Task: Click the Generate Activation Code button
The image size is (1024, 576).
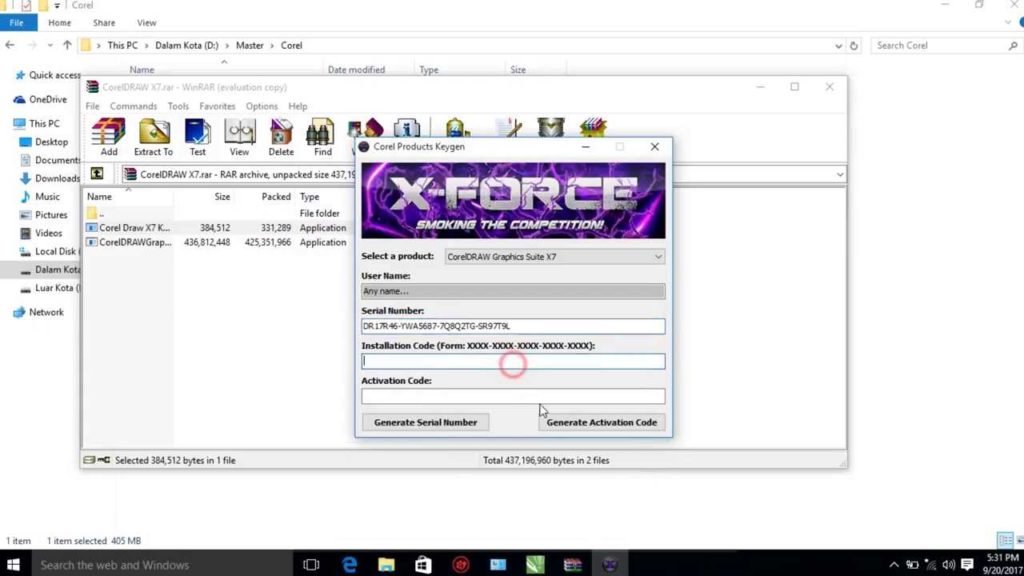Action: coord(601,422)
